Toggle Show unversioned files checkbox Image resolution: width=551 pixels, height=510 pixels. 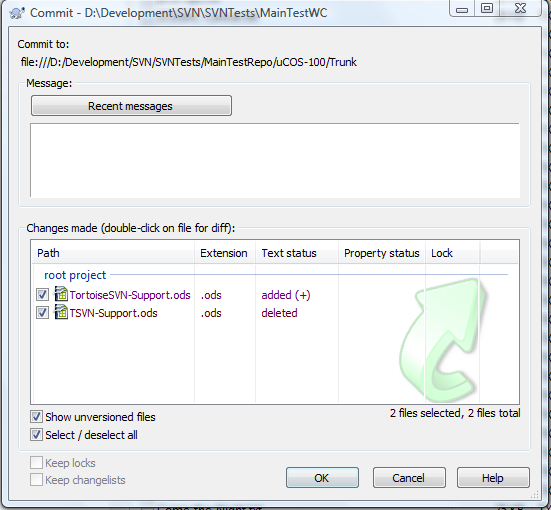[x=36, y=417]
